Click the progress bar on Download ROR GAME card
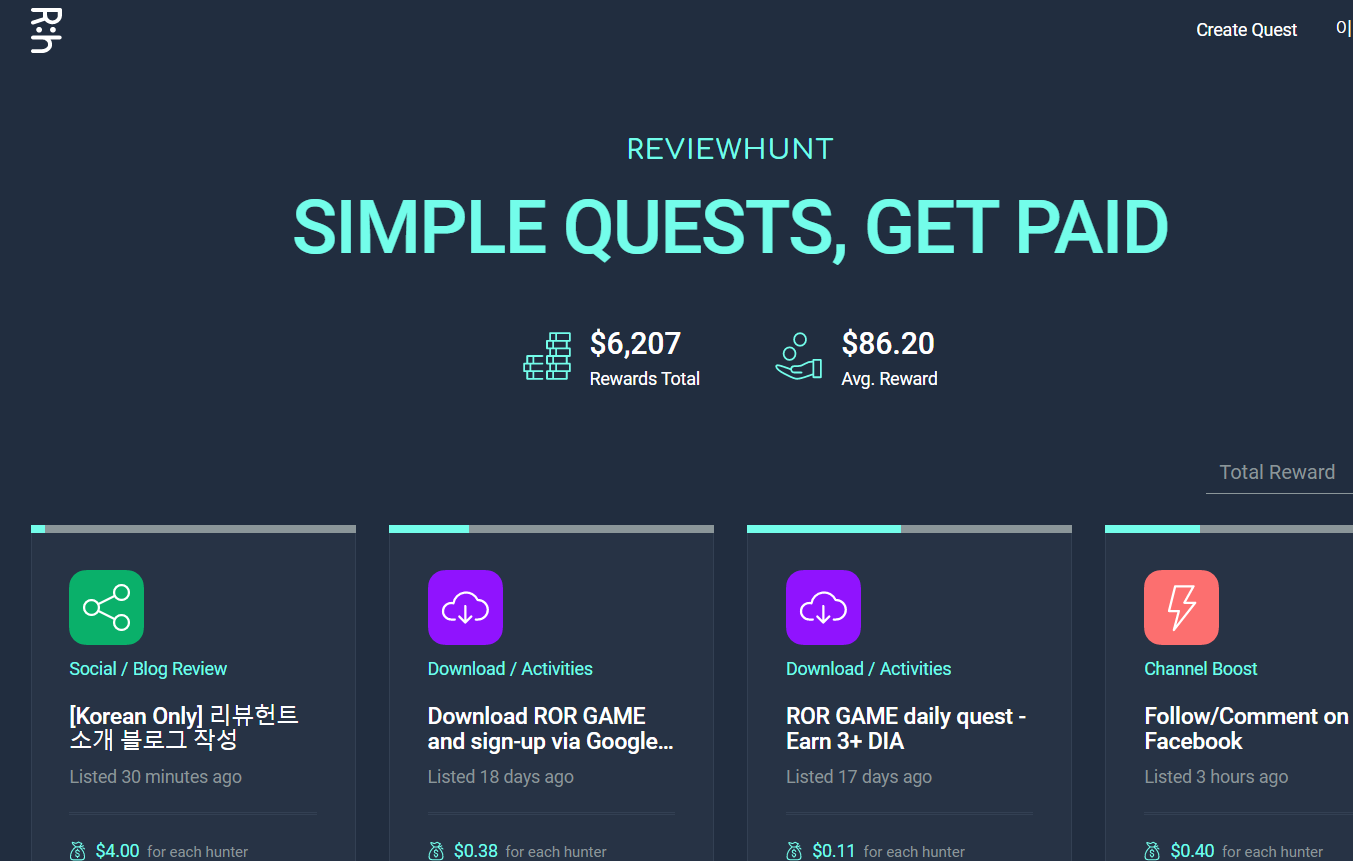 (551, 529)
